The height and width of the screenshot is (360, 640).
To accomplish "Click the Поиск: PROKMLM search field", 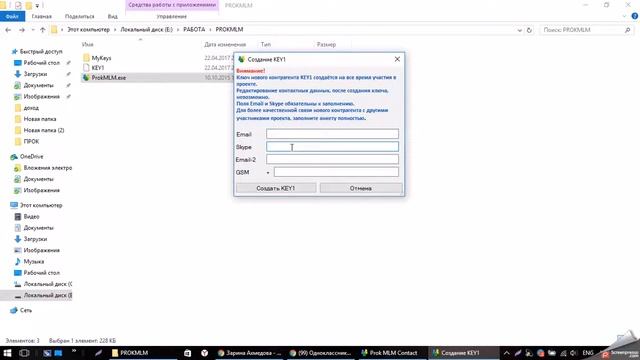I will pos(582,30).
